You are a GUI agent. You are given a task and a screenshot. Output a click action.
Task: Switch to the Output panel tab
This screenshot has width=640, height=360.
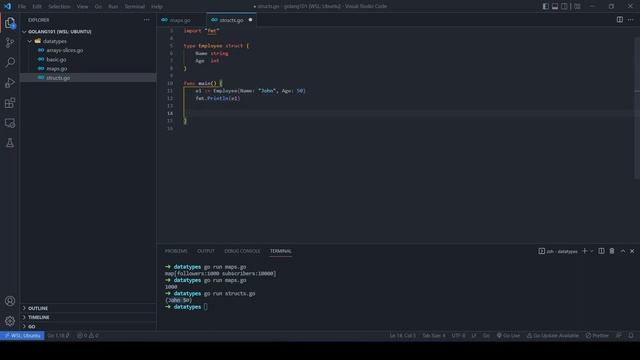(x=206, y=251)
